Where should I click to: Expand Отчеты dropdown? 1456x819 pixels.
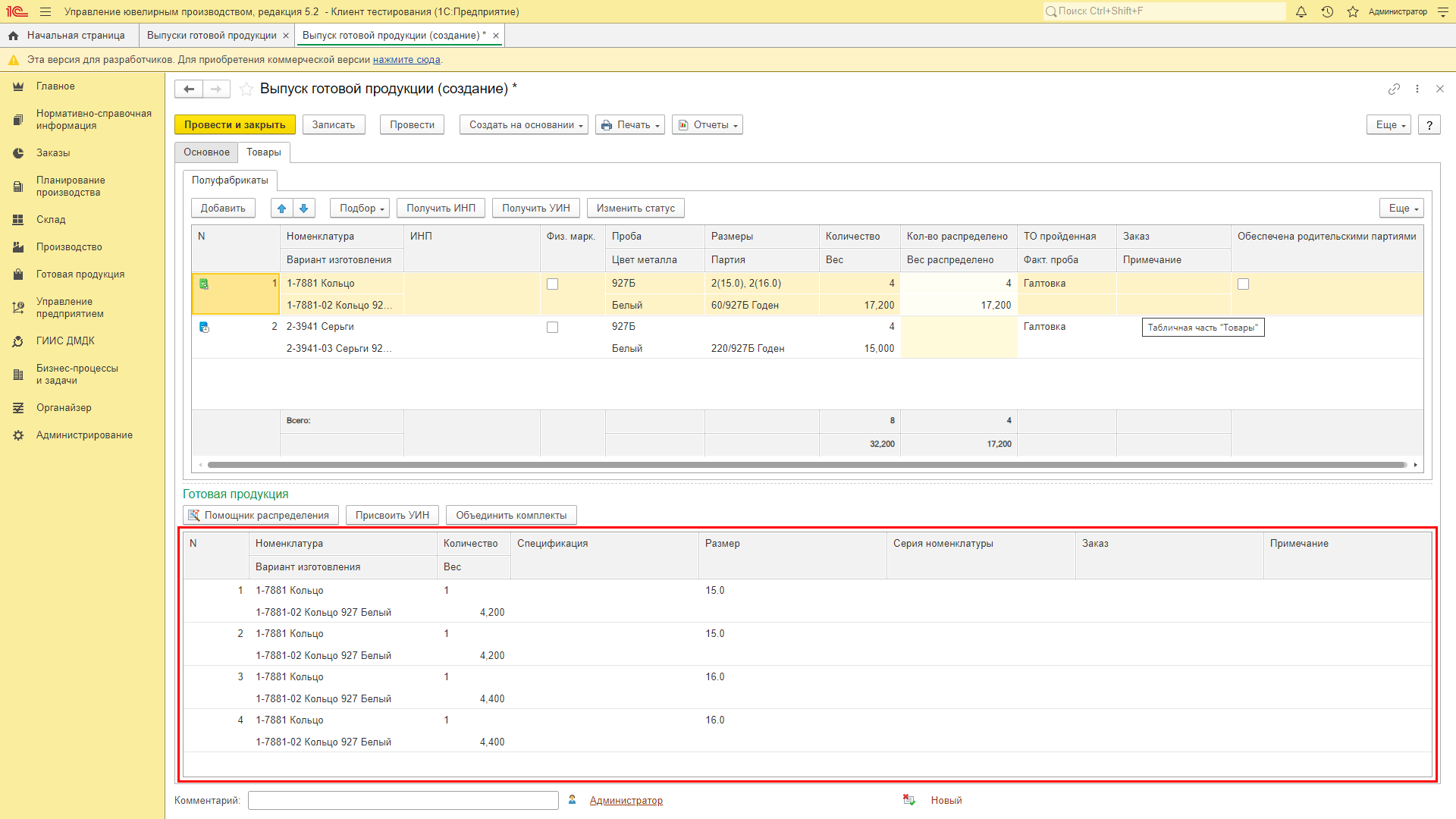pos(708,125)
